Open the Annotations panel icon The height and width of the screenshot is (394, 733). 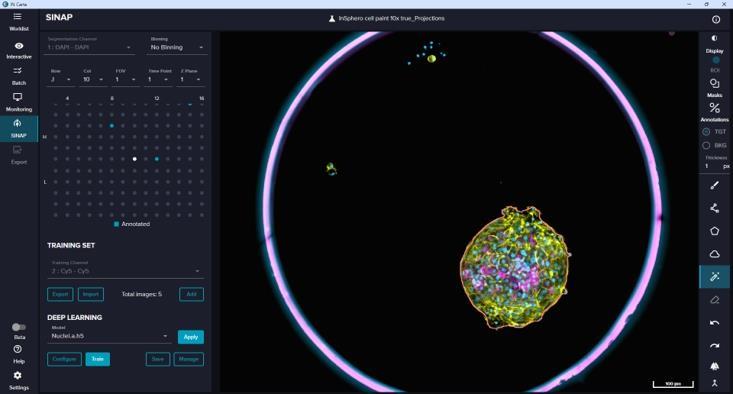coord(714,108)
